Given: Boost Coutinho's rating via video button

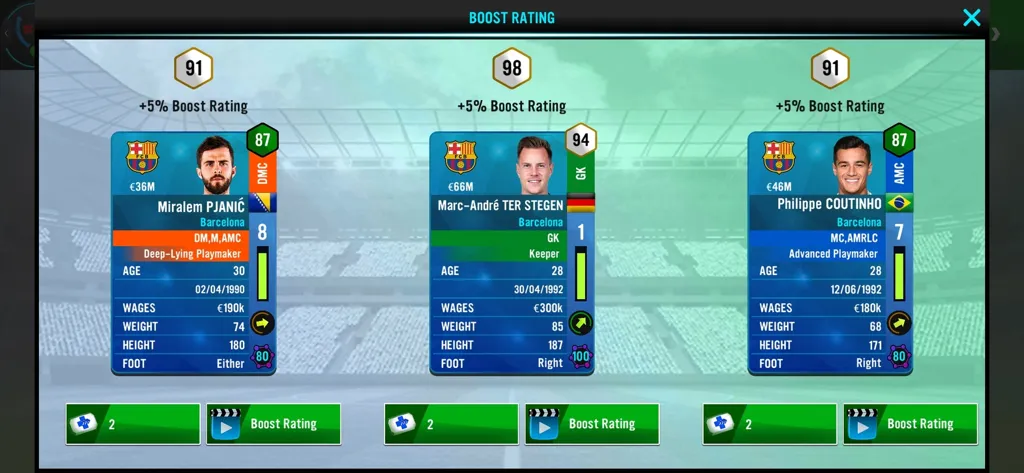Looking at the screenshot, I should coord(910,424).
